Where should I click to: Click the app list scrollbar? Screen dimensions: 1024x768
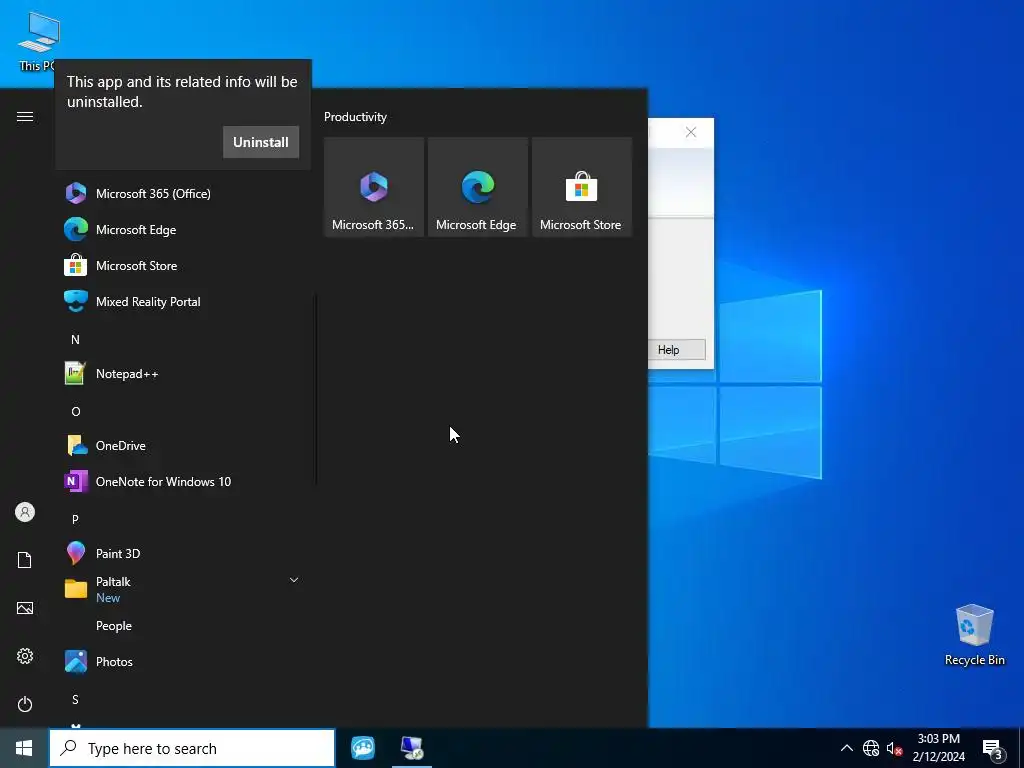pos(317,389)
